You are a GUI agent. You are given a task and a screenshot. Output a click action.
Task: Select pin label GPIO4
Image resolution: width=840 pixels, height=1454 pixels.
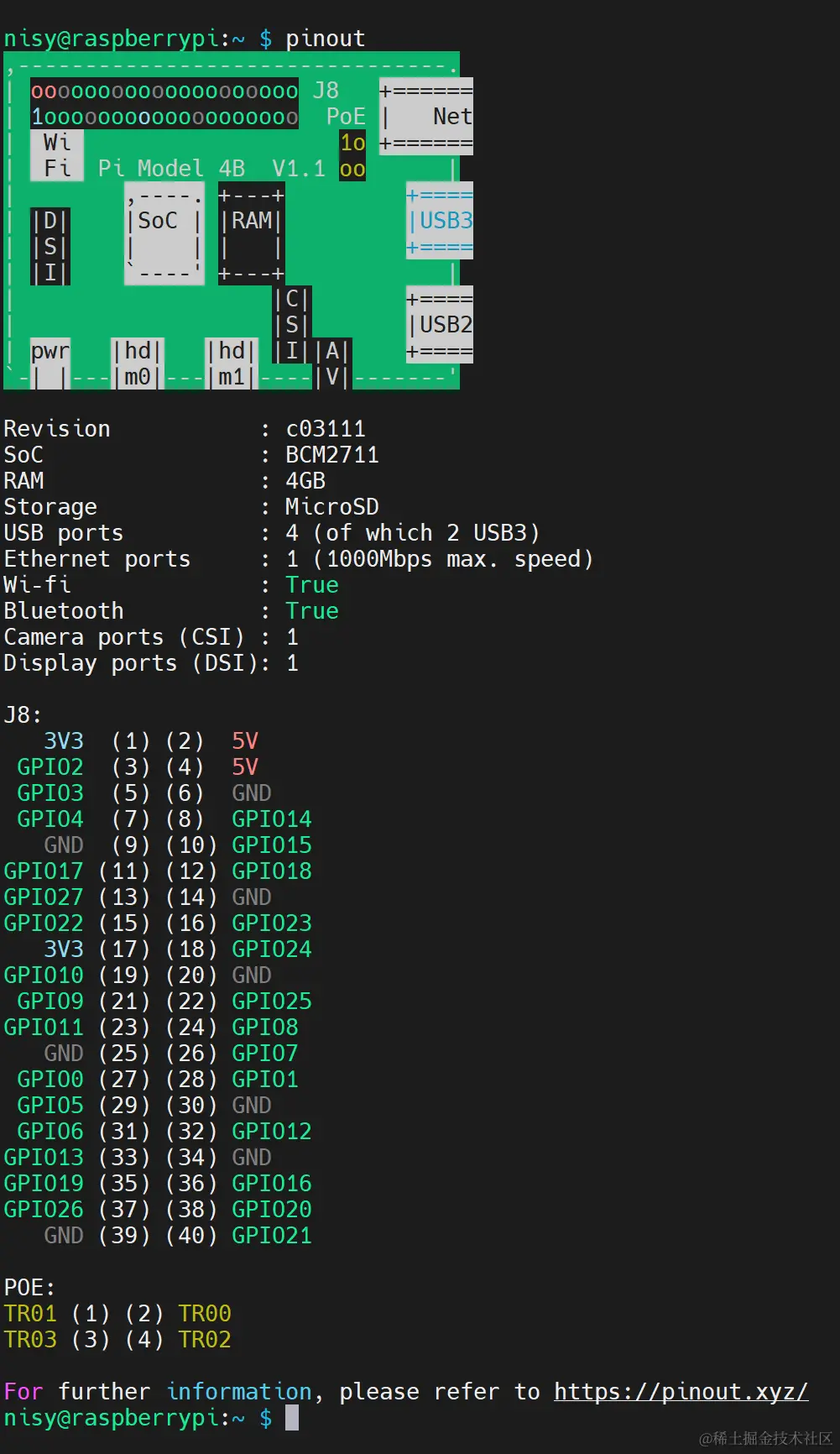tap(50, 819)
